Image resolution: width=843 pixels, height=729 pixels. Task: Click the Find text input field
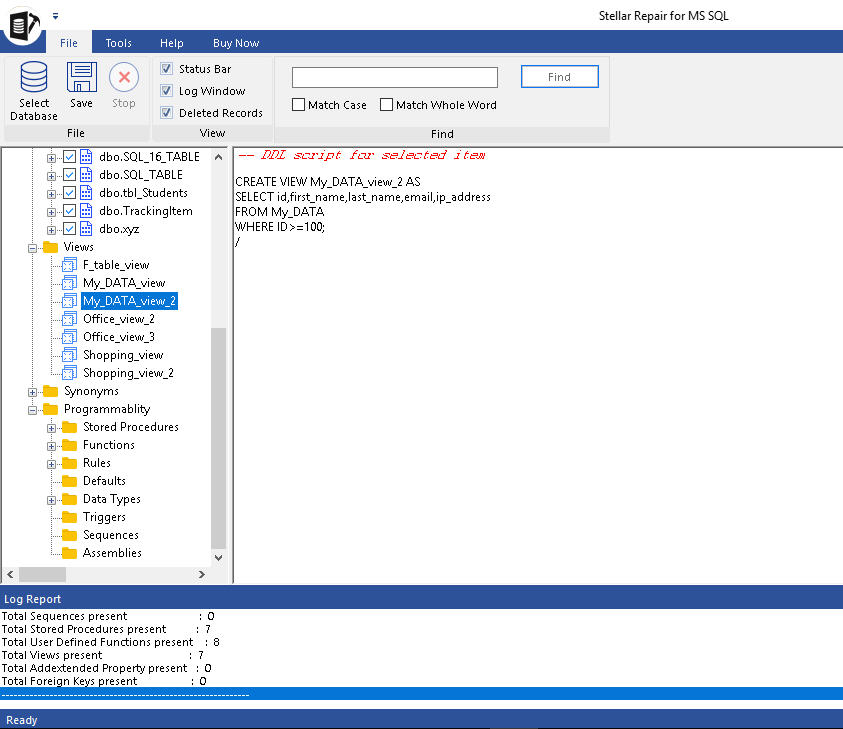(394, 78)
